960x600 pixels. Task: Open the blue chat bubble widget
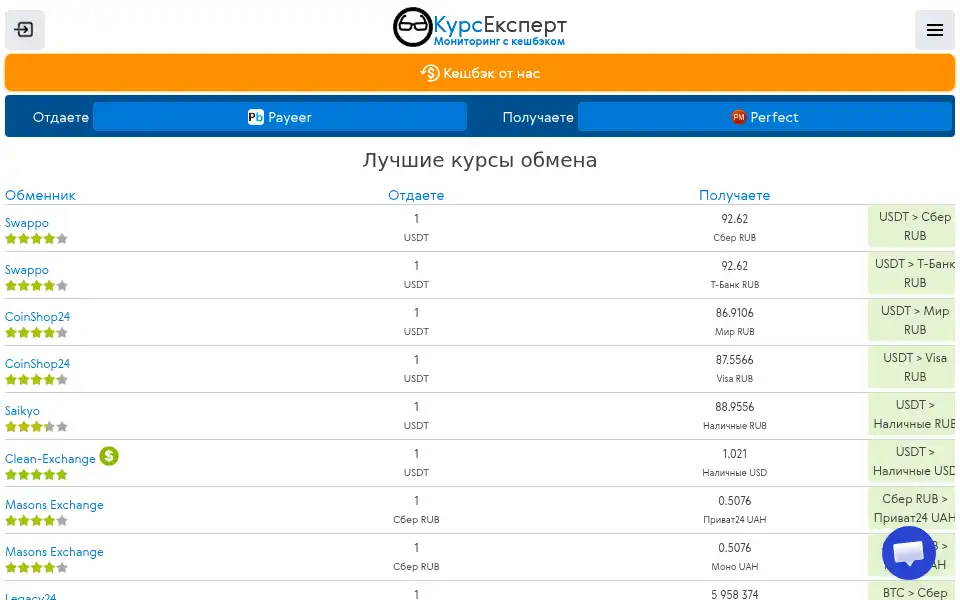click(x=909, y=553)
